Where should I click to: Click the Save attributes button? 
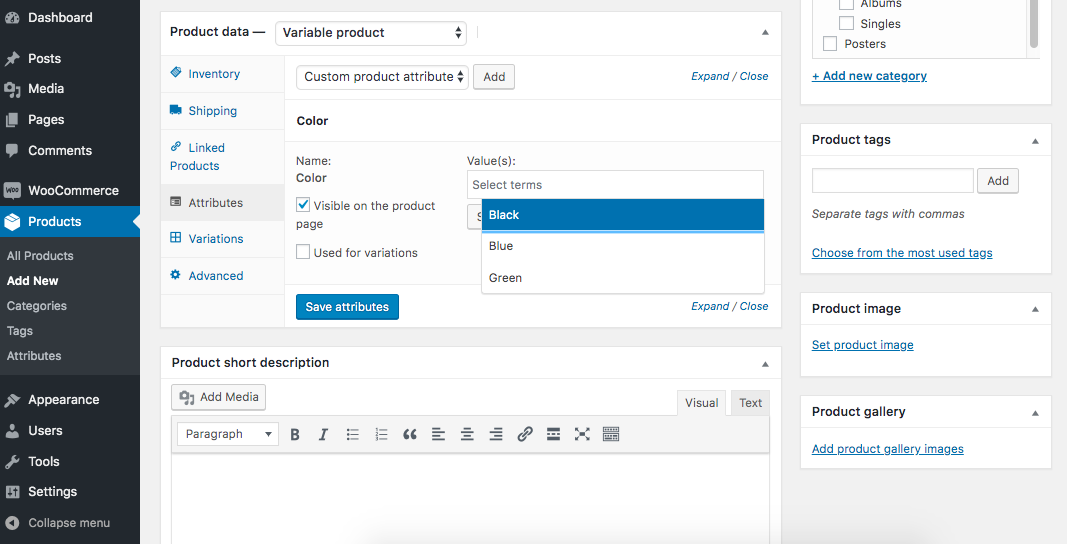[347, 307]
